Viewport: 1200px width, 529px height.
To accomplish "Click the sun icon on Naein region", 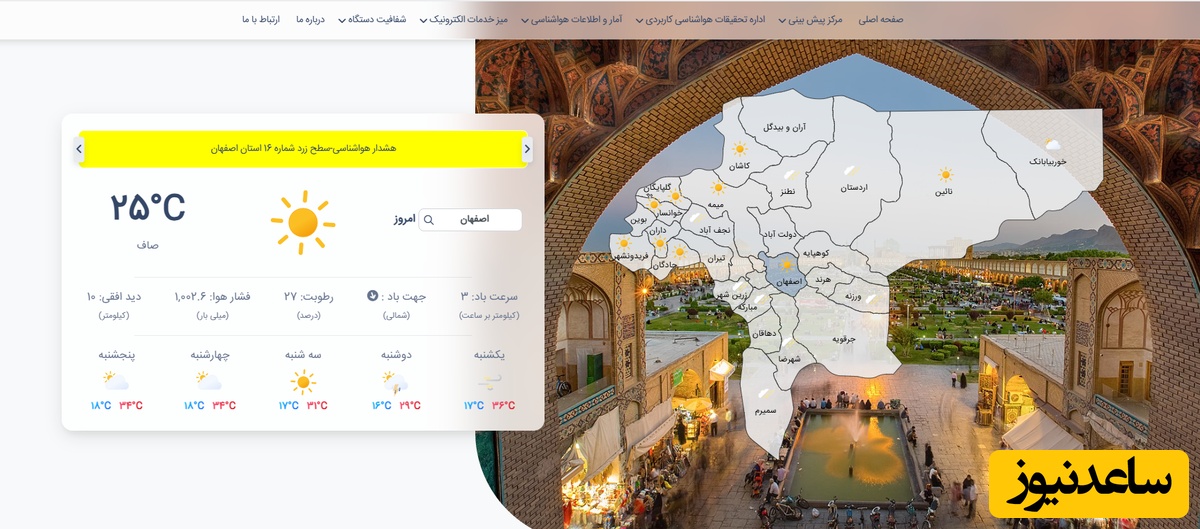I will click(x=944, y=175).
